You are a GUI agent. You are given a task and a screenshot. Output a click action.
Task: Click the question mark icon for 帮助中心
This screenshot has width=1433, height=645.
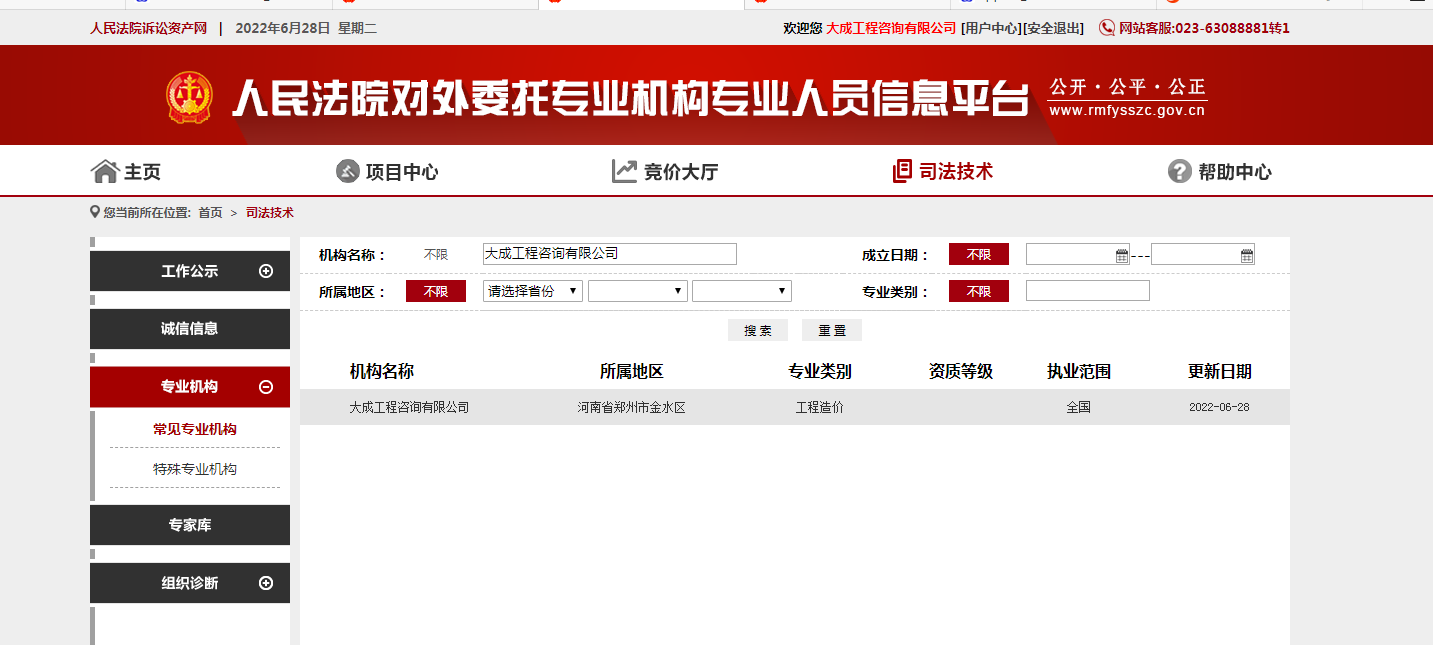pyautogui.click(x=1179, y=172)
